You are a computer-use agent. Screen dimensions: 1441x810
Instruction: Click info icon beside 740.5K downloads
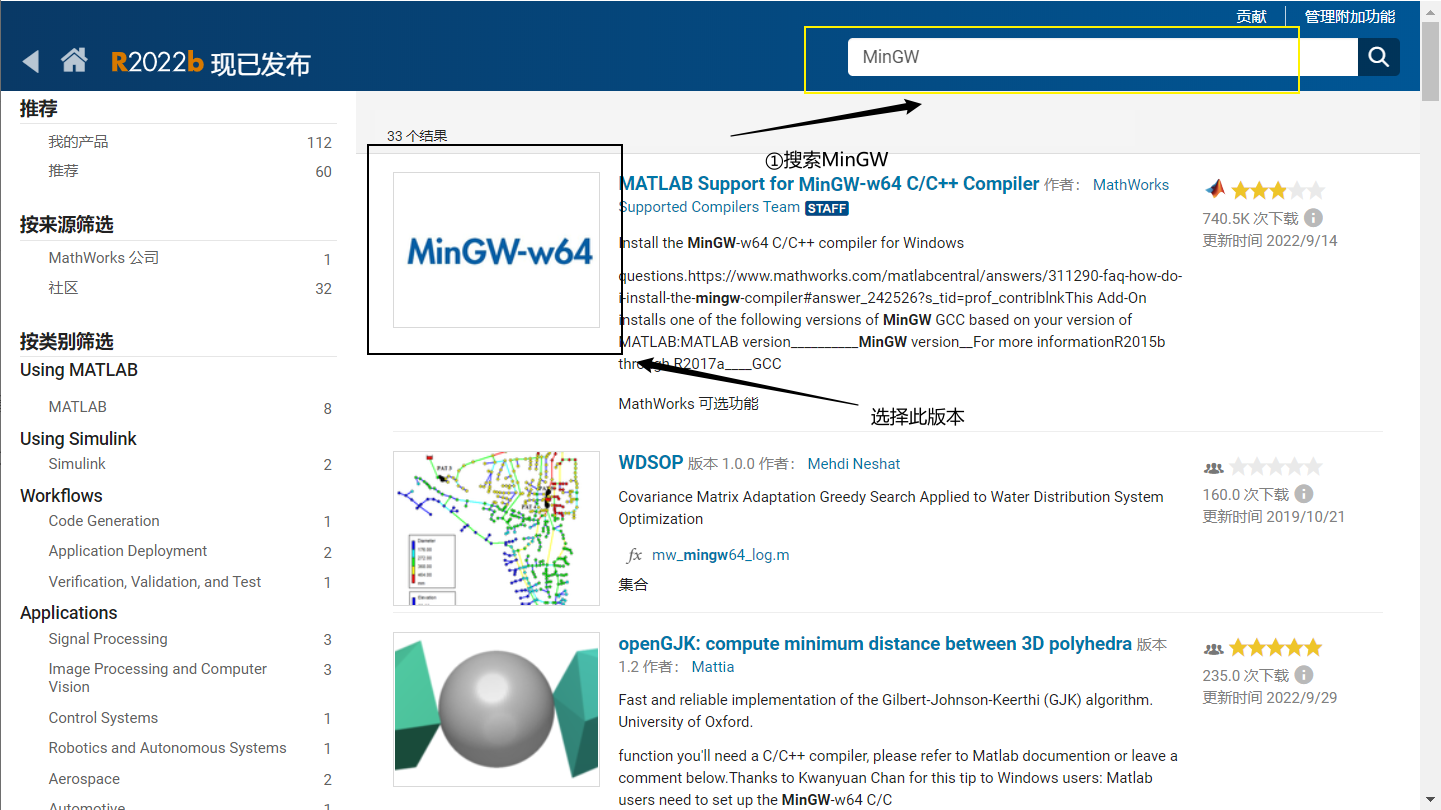(1314, 218)
